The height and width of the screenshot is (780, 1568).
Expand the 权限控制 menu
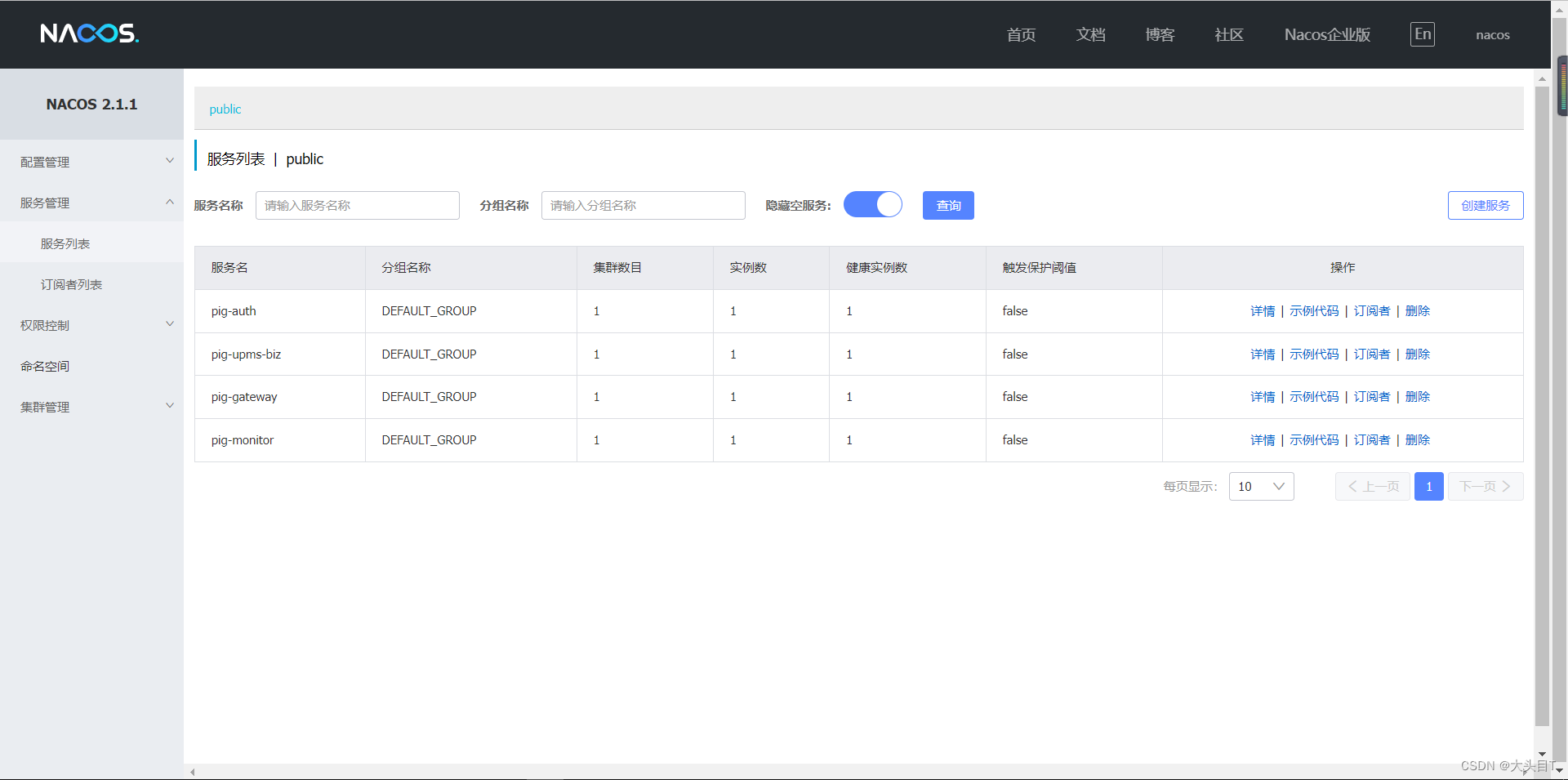[91, 325]
